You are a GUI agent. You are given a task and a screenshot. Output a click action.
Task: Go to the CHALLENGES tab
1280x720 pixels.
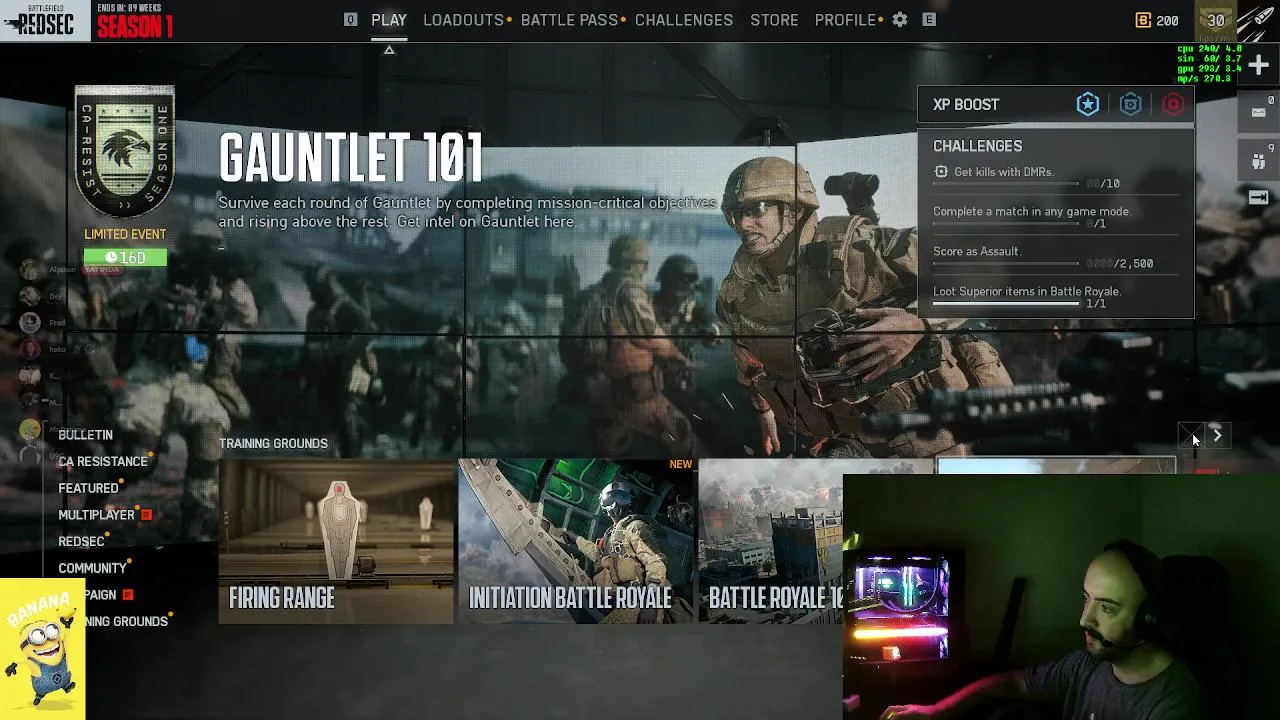click(684, 20)
